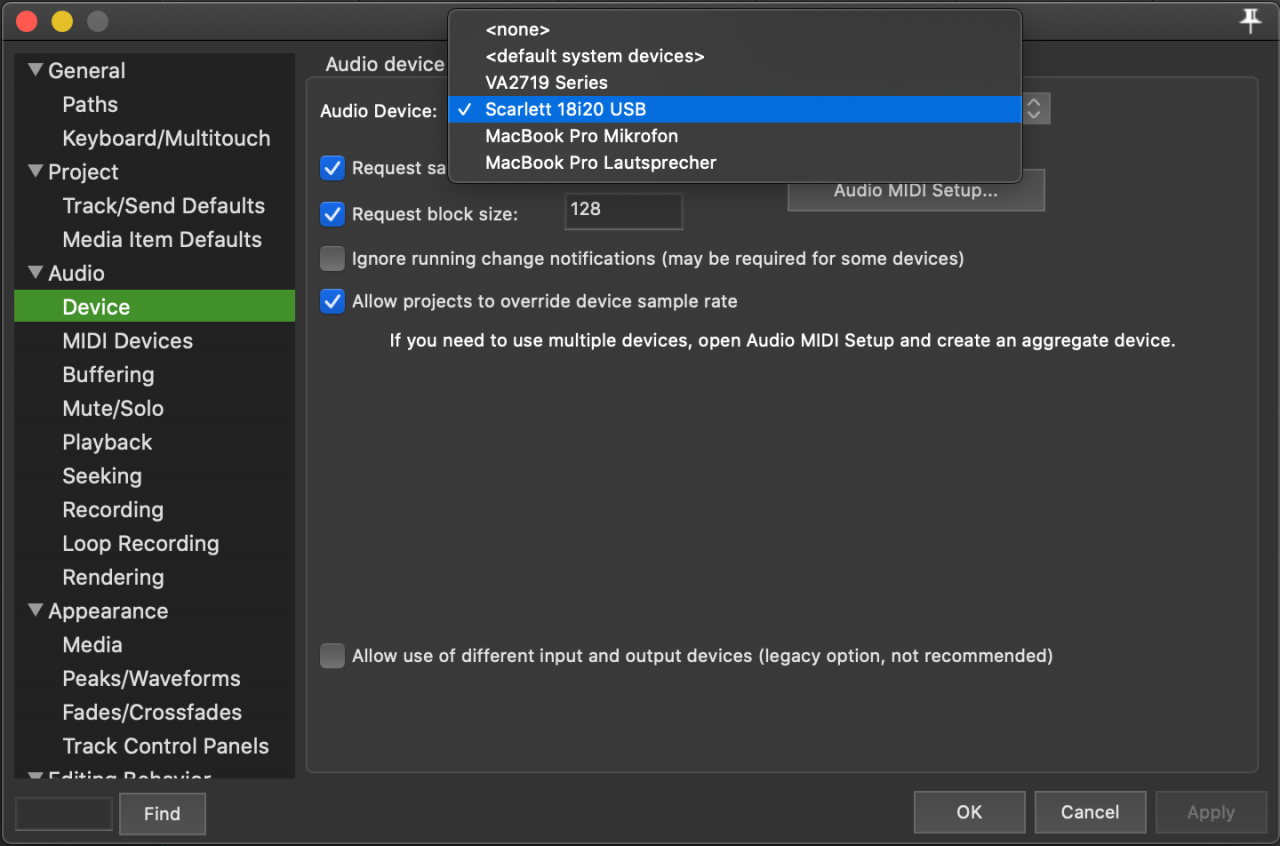This screenshot has height=846, width=1280.
Task: Select Media Item Defaults page
Action: pyautogui.click(x=162, y=239)
